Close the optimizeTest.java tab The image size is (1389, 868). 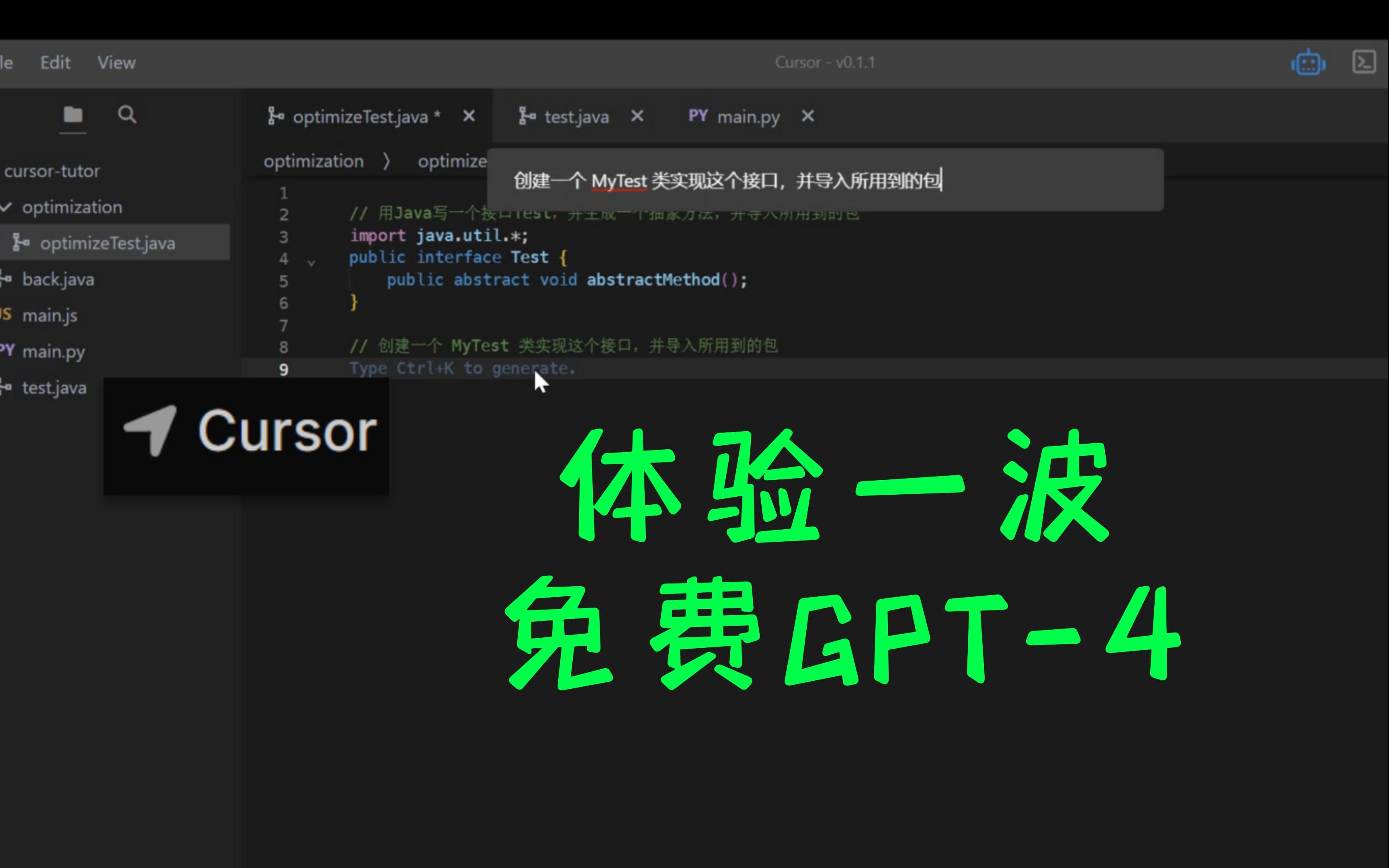coord(469,116)
